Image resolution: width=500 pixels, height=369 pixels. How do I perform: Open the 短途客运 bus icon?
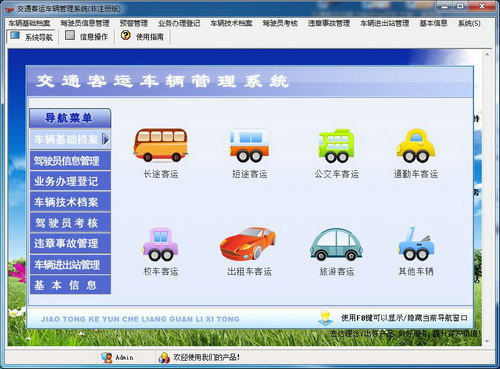coord(249,146)
